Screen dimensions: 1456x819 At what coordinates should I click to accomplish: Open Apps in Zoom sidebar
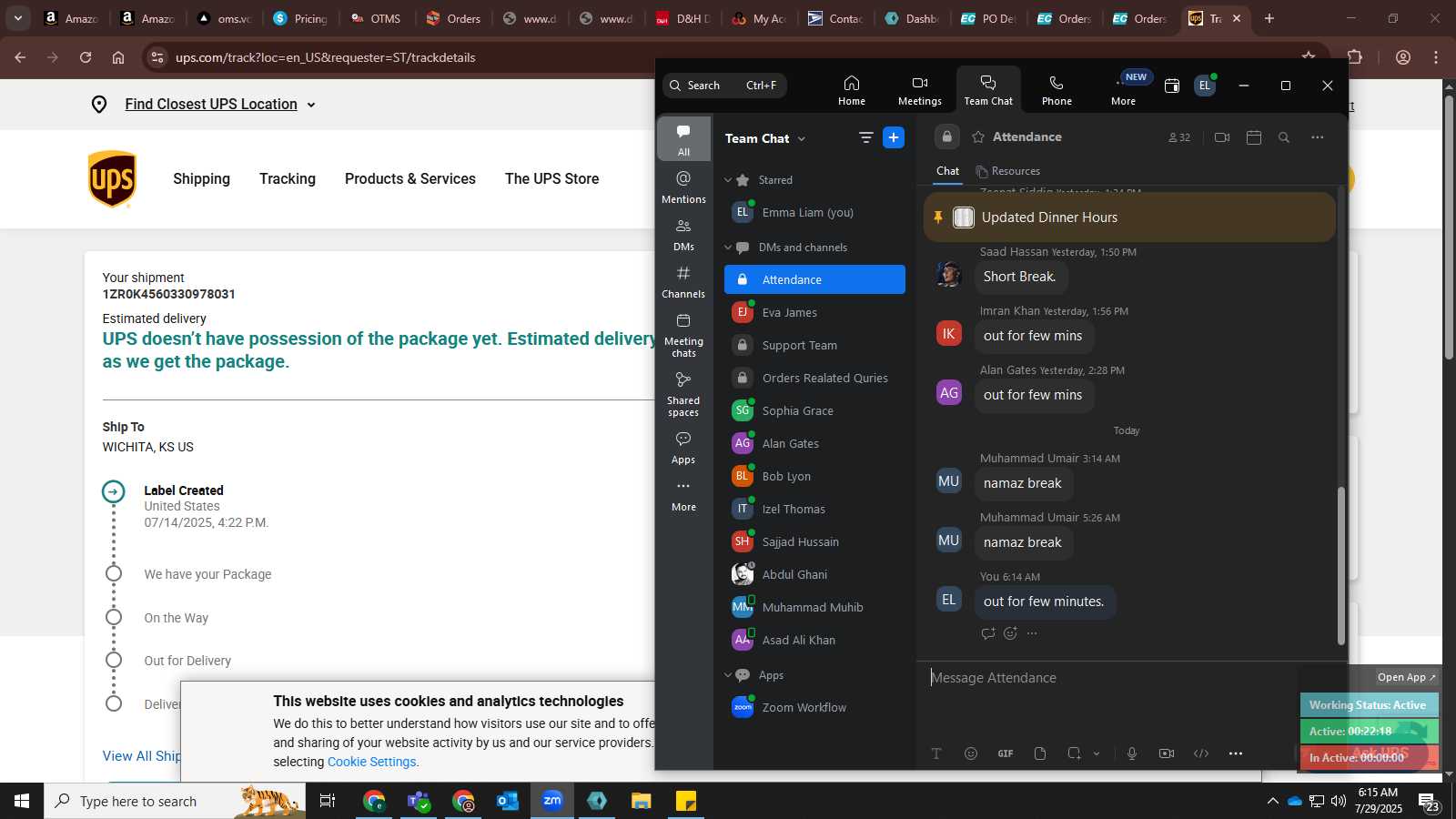(683, 448)
